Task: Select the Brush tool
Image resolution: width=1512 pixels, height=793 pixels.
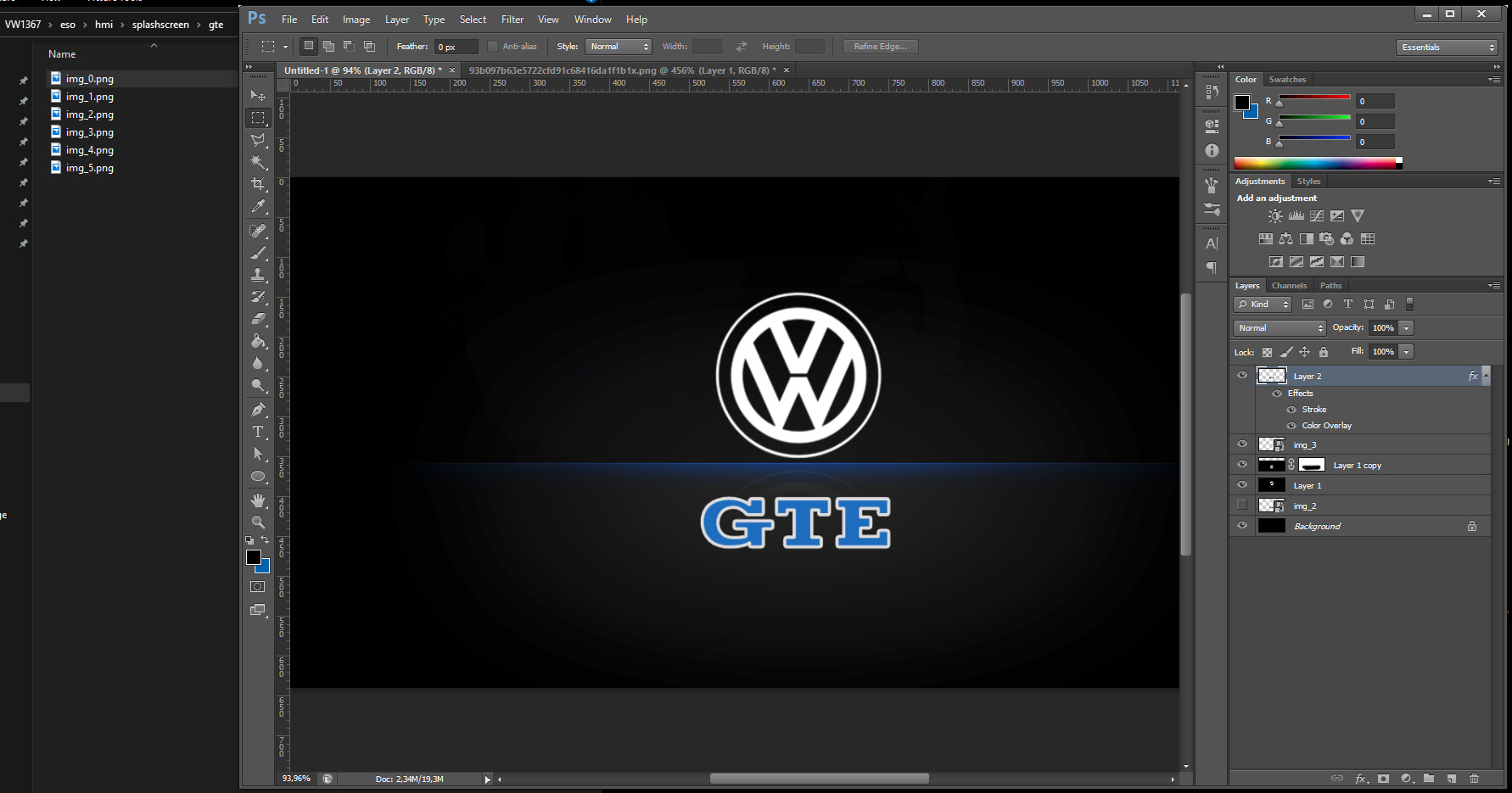Action: [259, 251]
